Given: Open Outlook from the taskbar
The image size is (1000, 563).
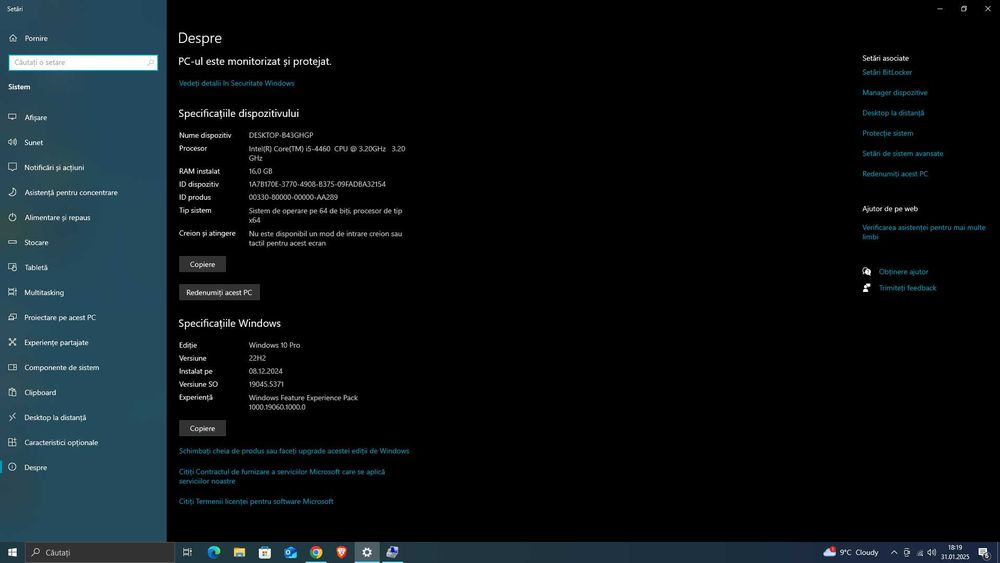Looking at the screenshot, I should point(290,552).
